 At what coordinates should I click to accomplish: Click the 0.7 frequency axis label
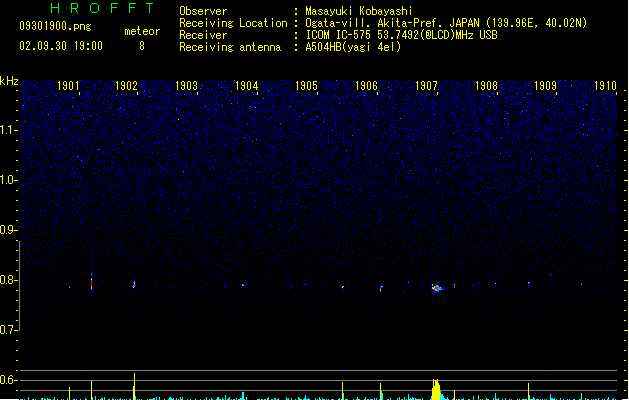click(x=8, y=330)
